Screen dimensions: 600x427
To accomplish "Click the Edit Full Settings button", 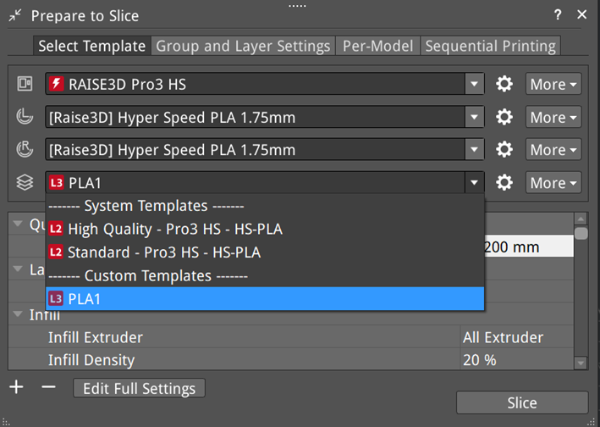I will click(x=140, y=388).
